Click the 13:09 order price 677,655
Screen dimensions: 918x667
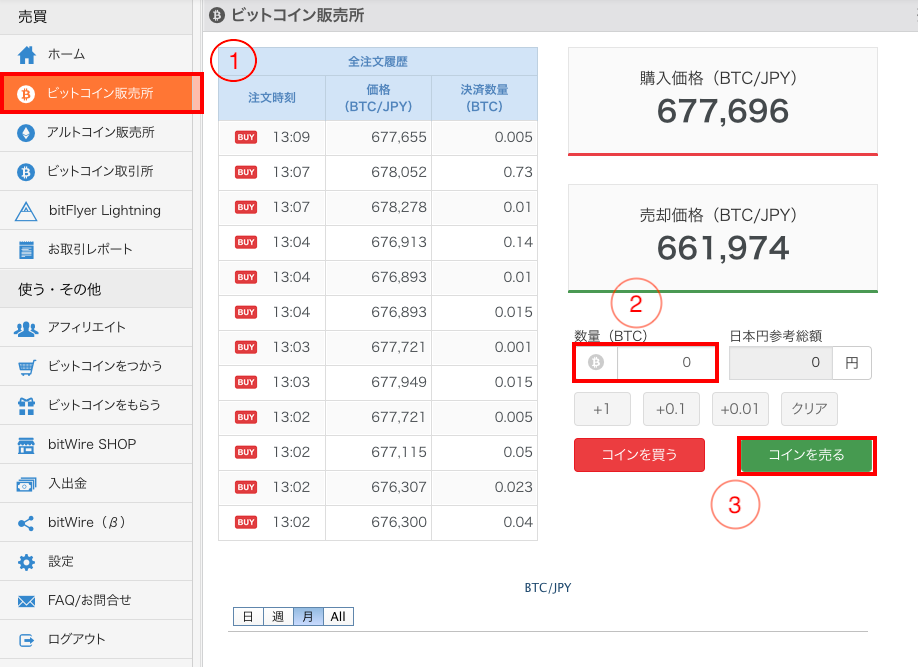pyautogui.click(x=399, y=137)
